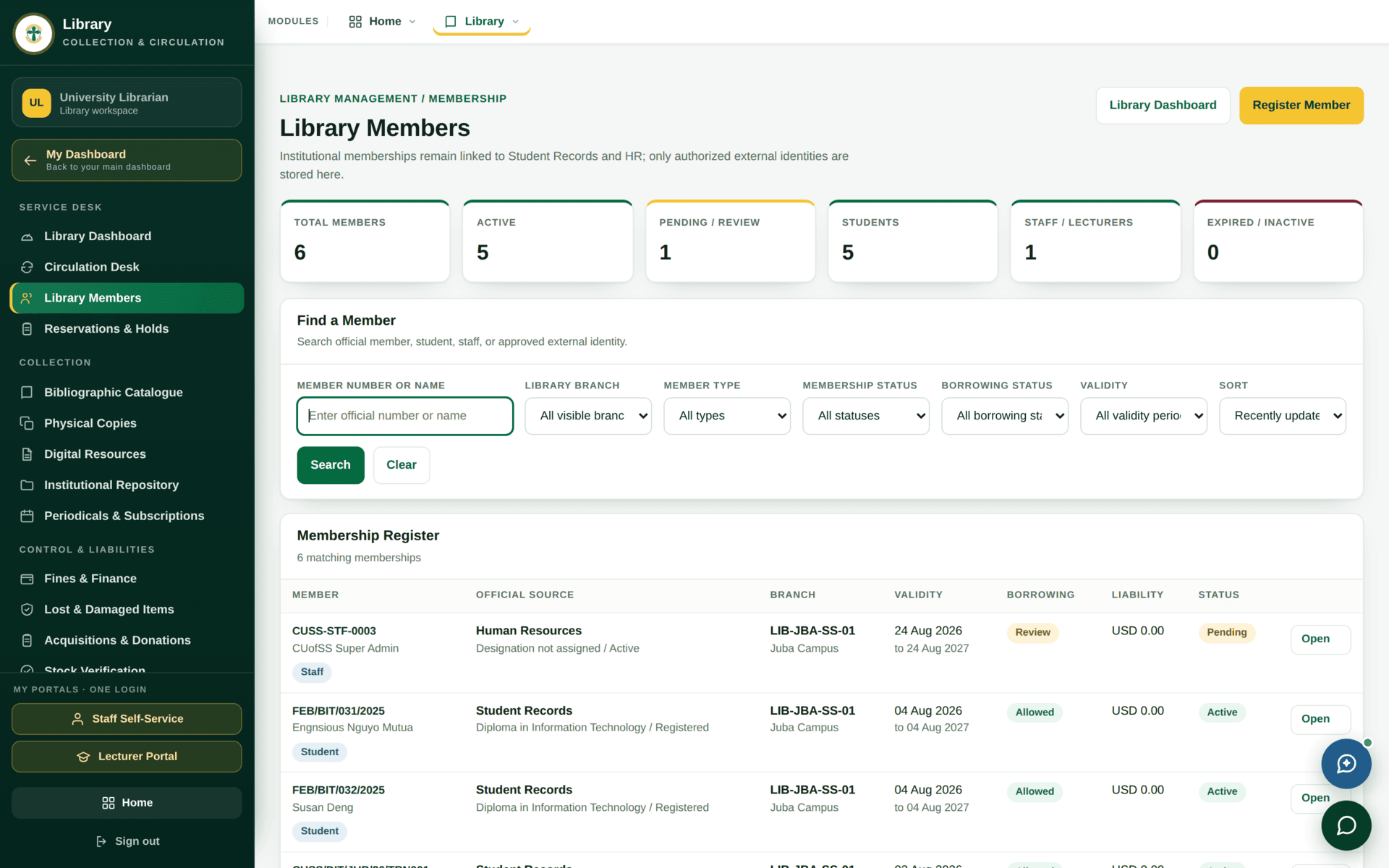
Task: Click the Register Member button
Action: coord(1301,106)
